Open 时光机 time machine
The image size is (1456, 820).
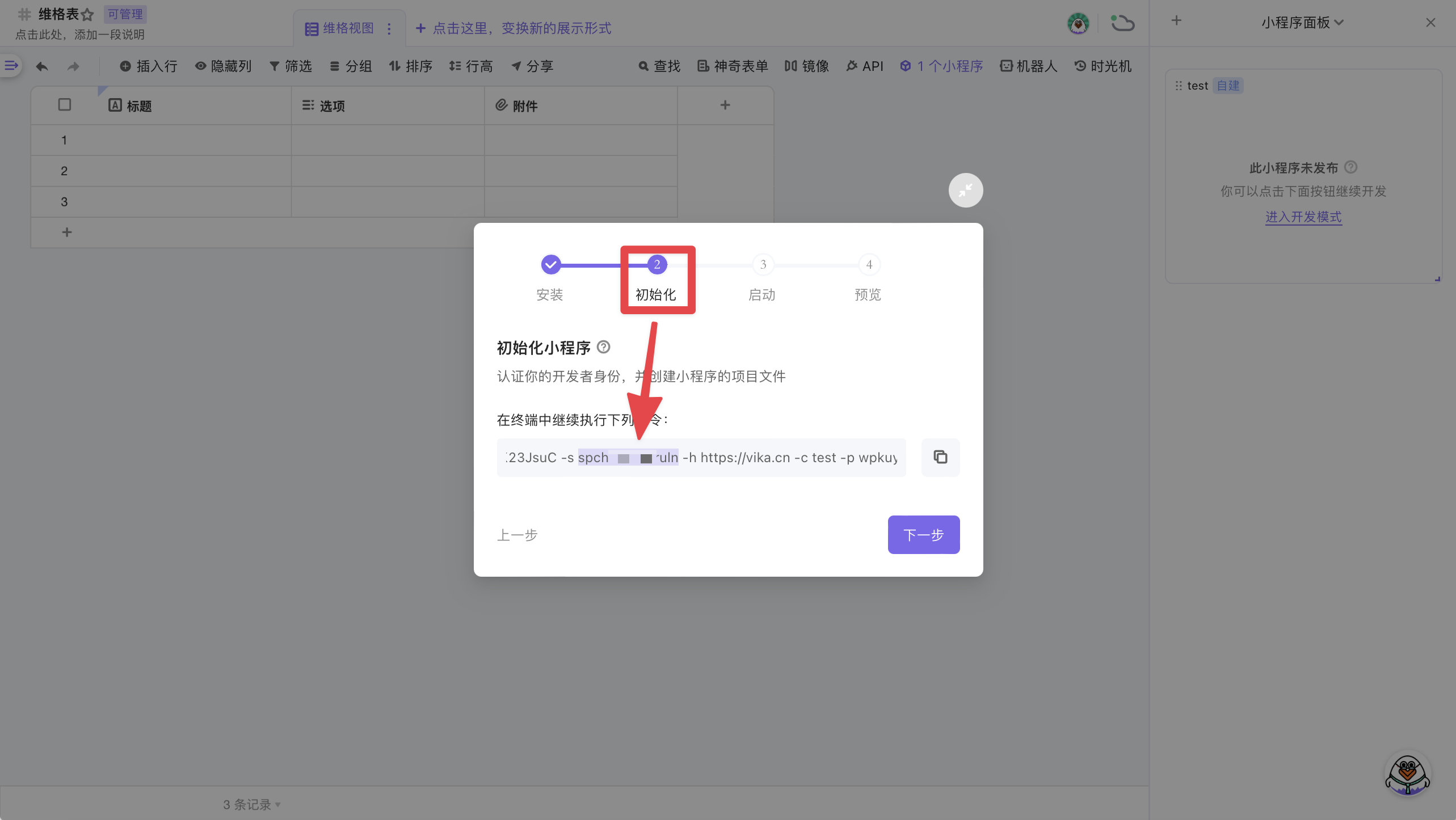(x=1103, y=66)
